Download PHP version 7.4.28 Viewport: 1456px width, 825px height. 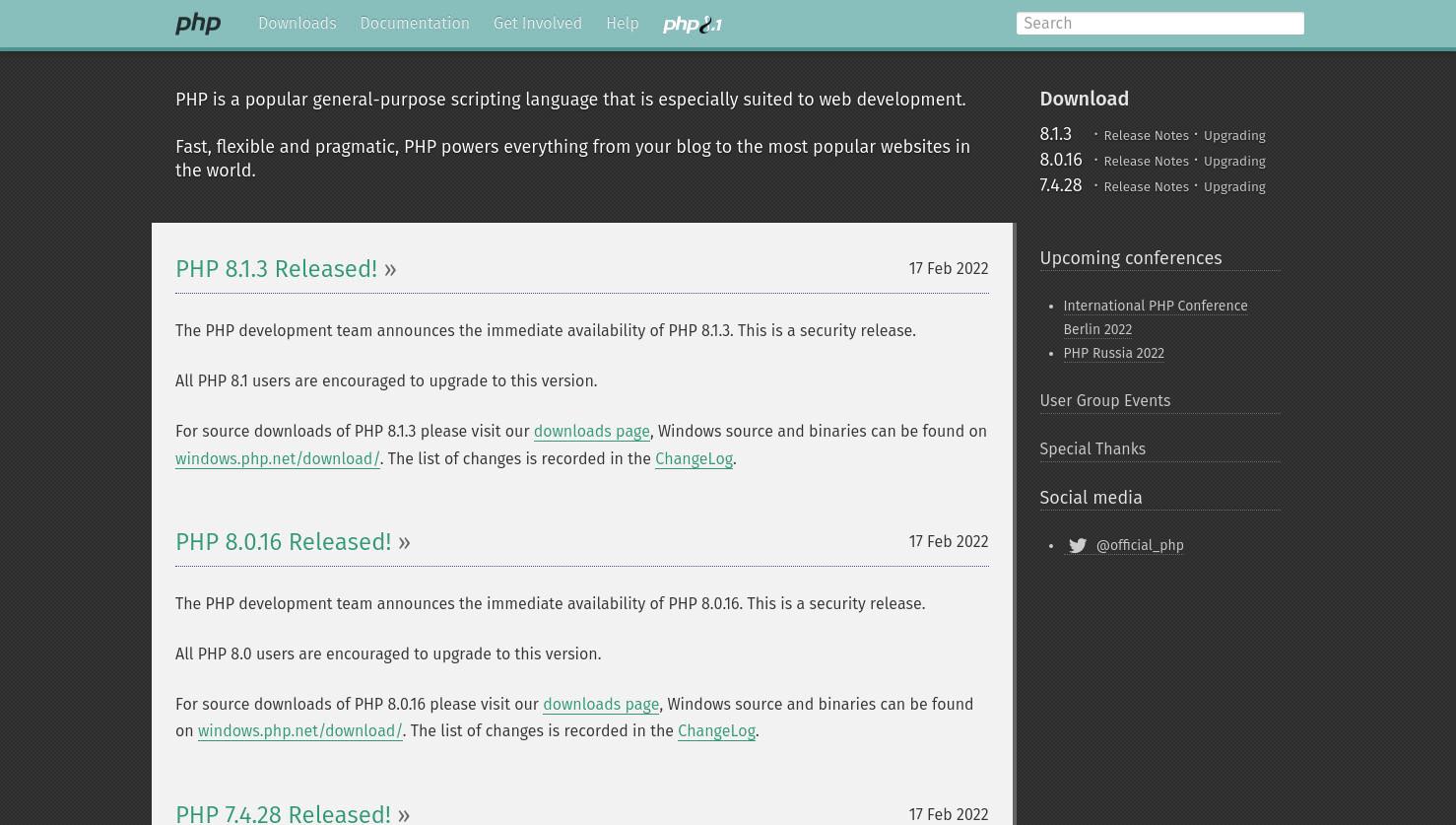coord(1061,185)
